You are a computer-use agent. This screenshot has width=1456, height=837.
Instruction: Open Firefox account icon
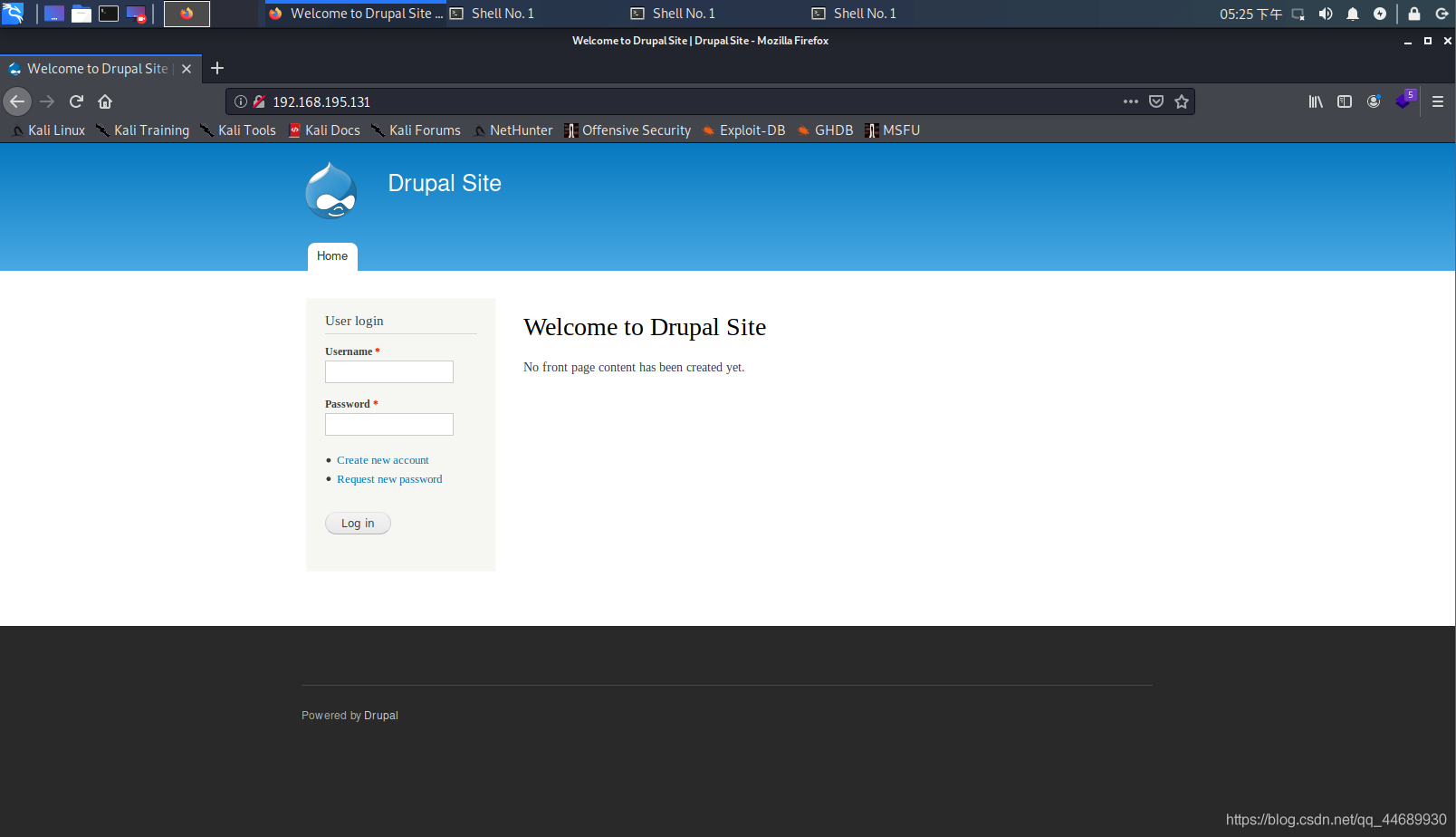(x=1374, y=101)
